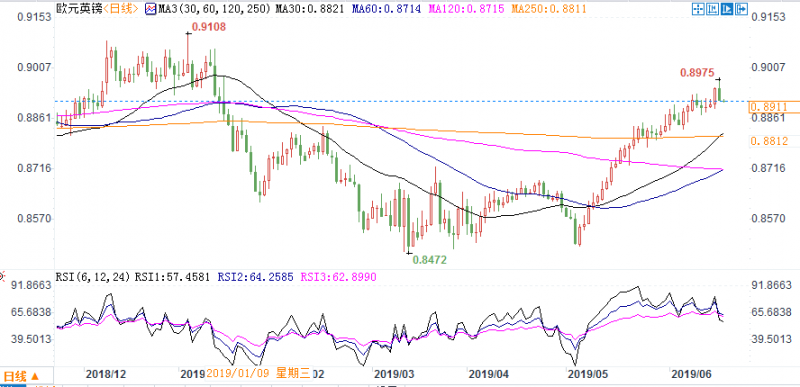
Task: Click the 0.9108 high price label
Action: coord(208,27)
